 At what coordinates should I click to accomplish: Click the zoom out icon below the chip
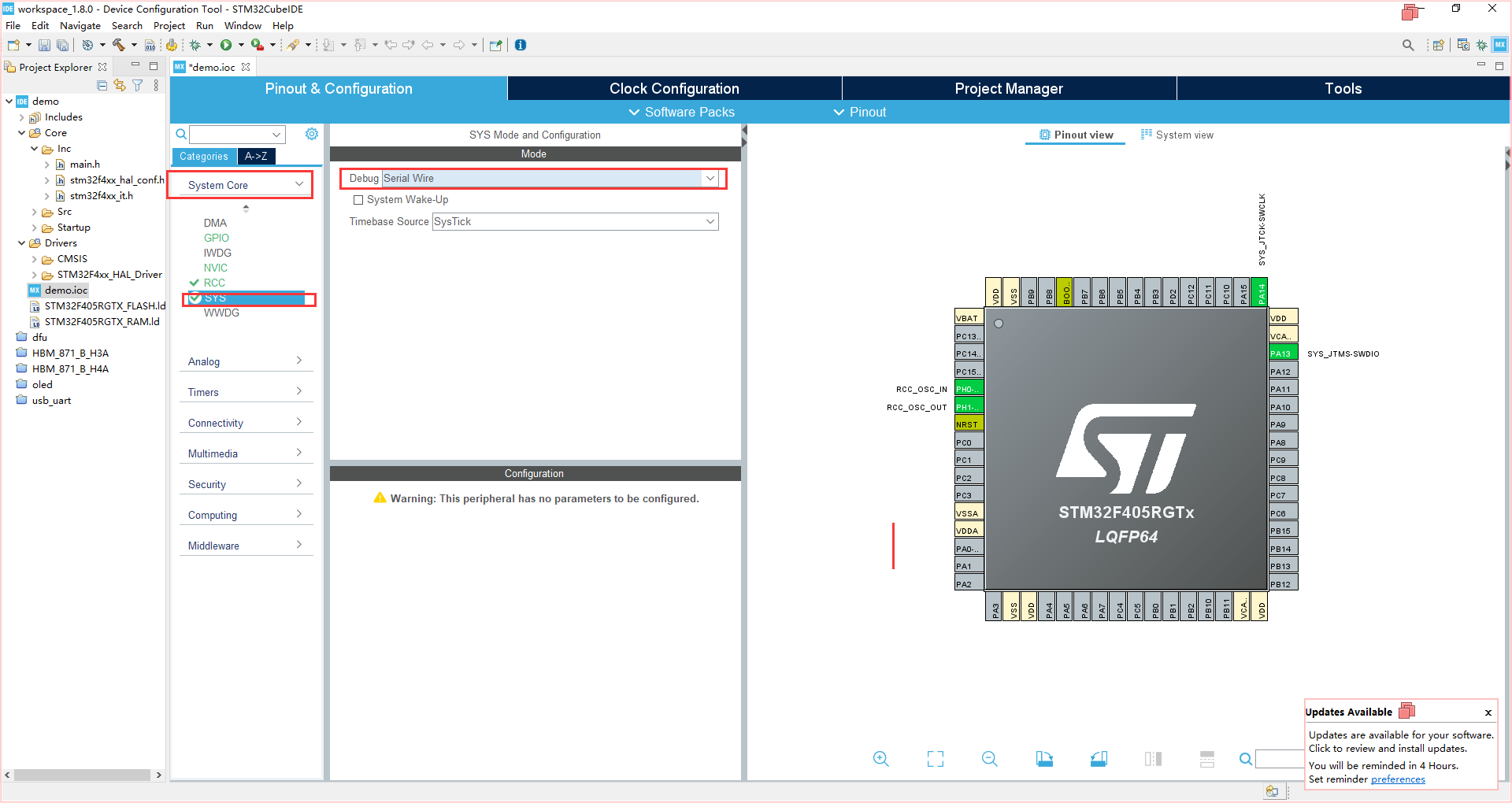(990, 759)
